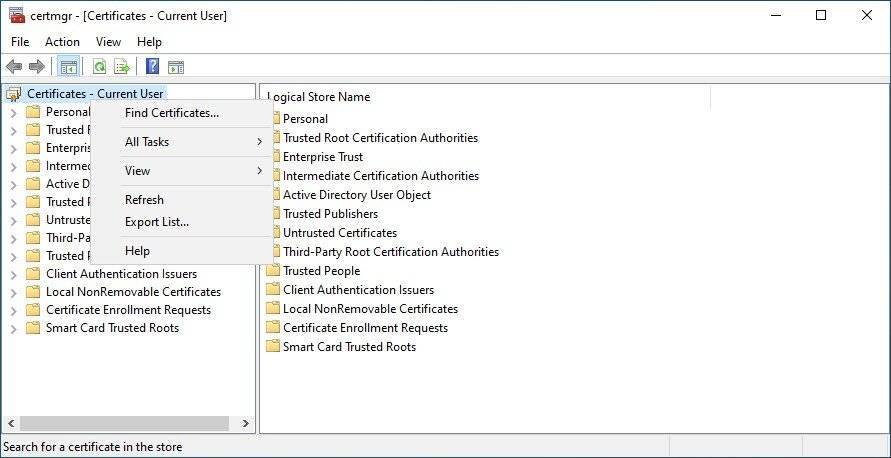The image size is (891, 458).
Task: Choose Find Certificates from context menu
Action: 171,113
